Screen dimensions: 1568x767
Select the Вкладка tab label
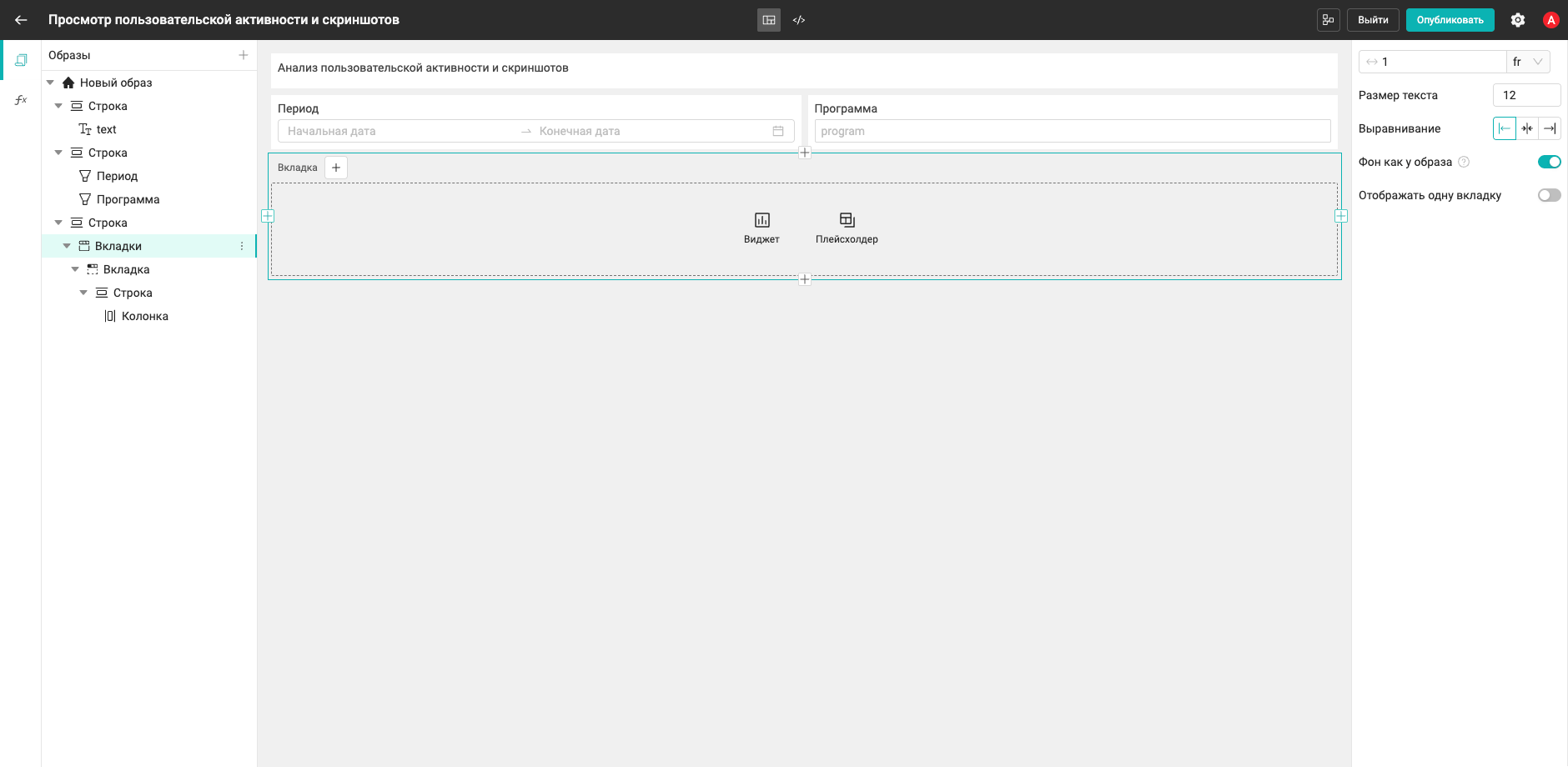(298, 168)
